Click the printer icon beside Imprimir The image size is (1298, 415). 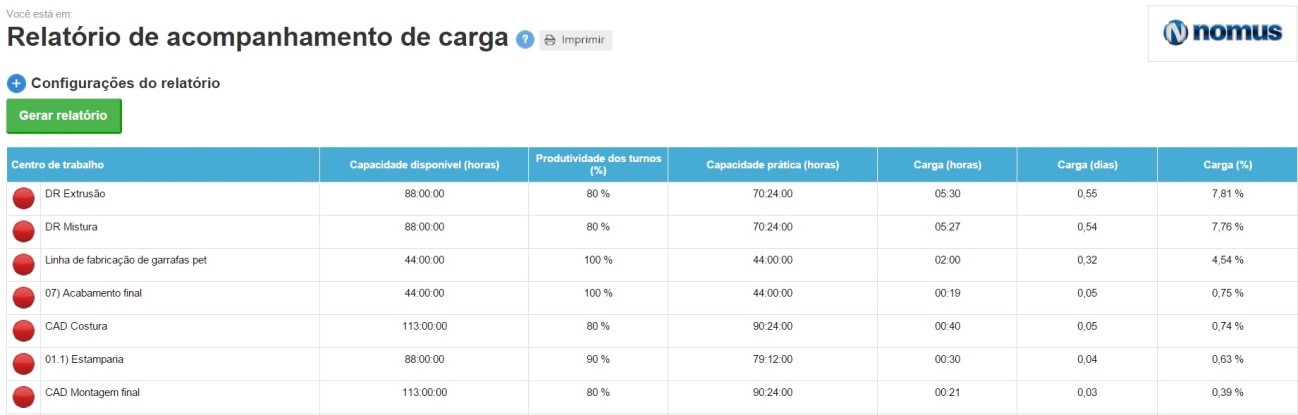(x=550, y=40)
